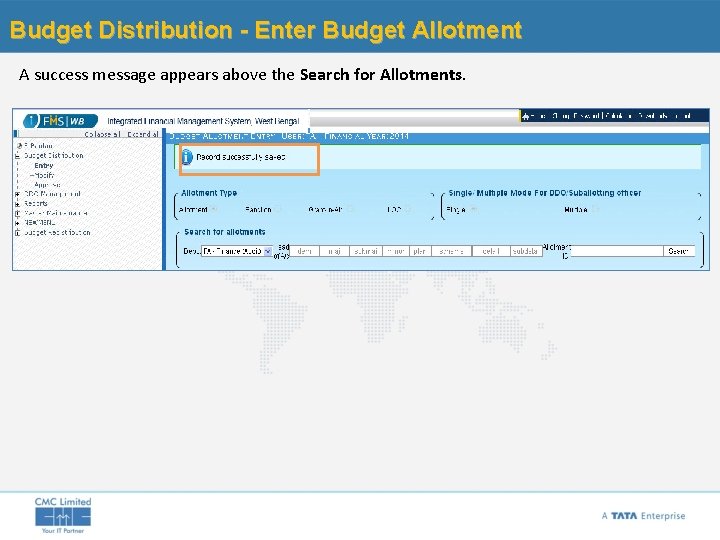Click the Expand all link

(x=143, y=134)
